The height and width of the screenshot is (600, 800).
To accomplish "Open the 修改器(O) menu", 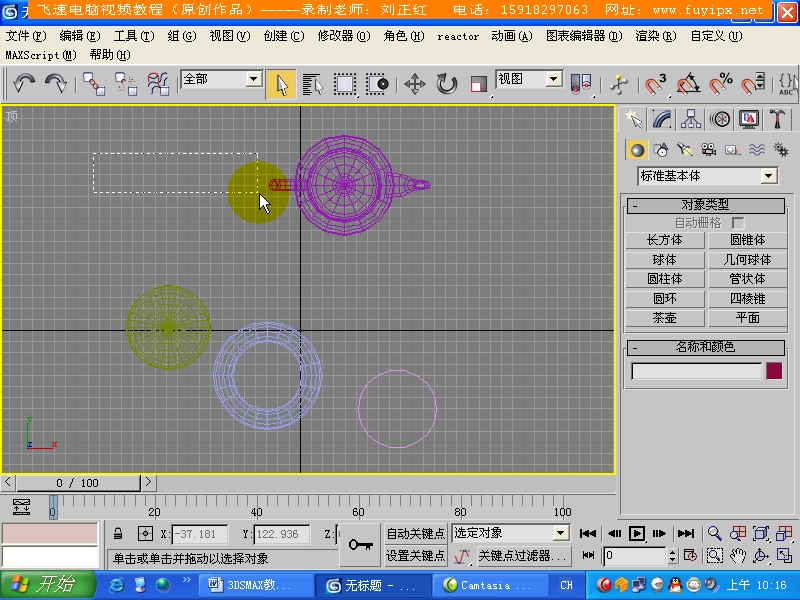I will point(343,36).
